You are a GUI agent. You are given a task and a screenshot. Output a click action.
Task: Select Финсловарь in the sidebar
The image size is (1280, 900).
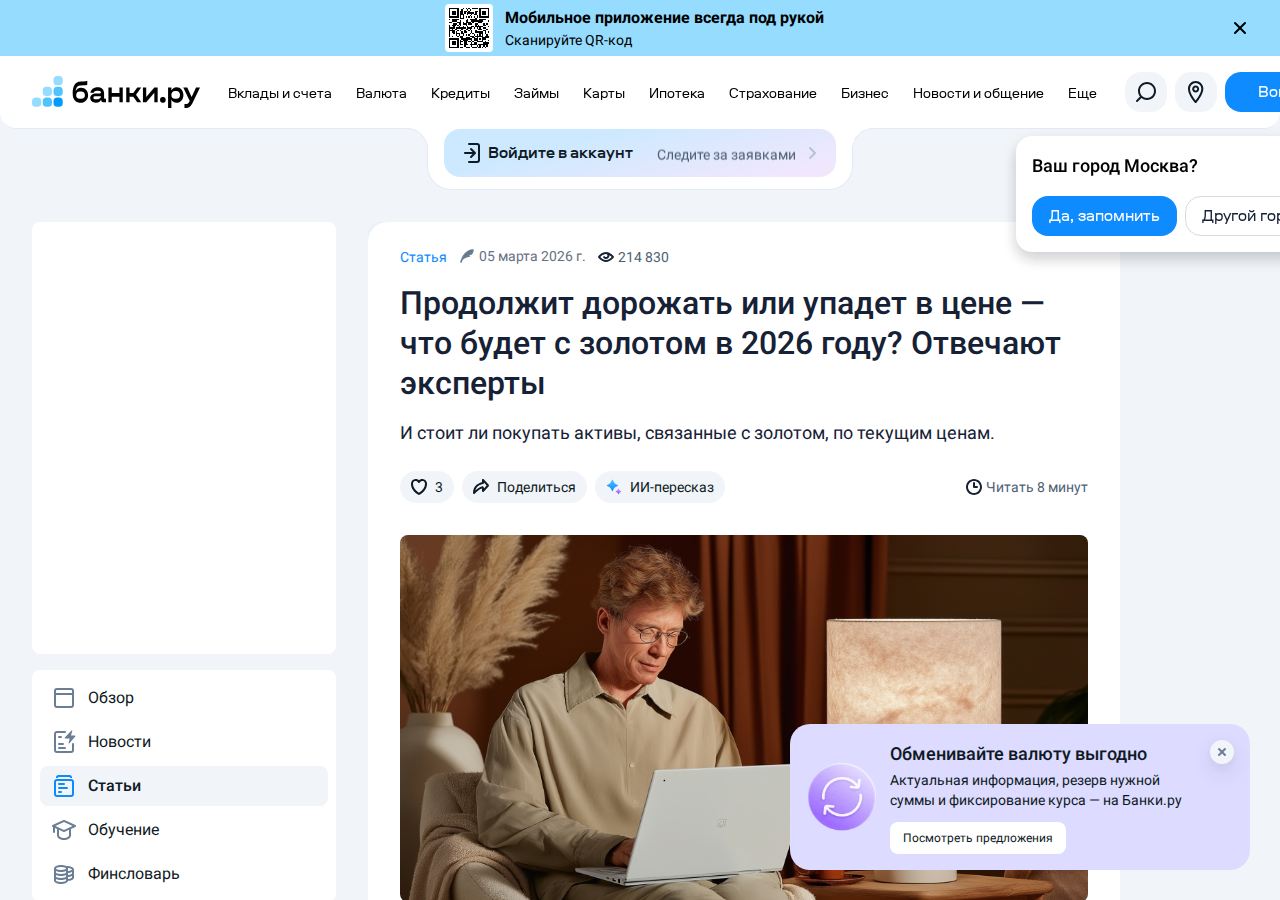pos(184,874)
